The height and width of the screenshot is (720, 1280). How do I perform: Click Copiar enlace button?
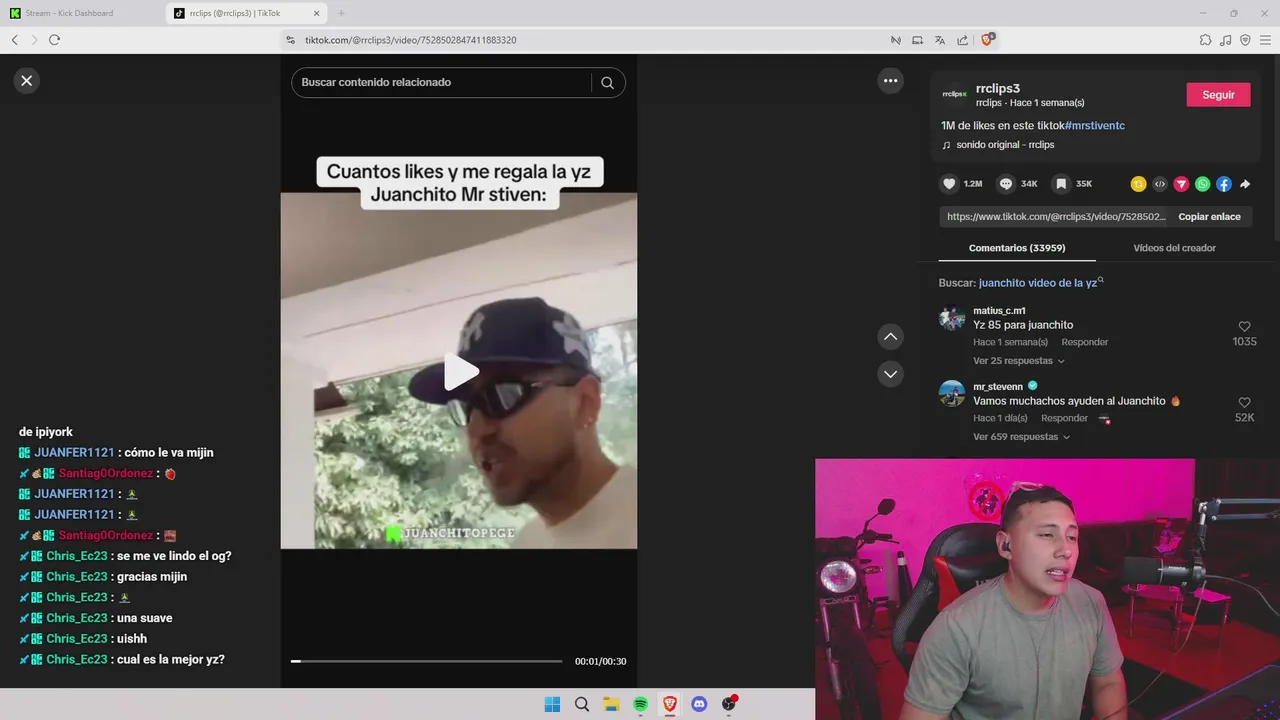pos(1209,217)
